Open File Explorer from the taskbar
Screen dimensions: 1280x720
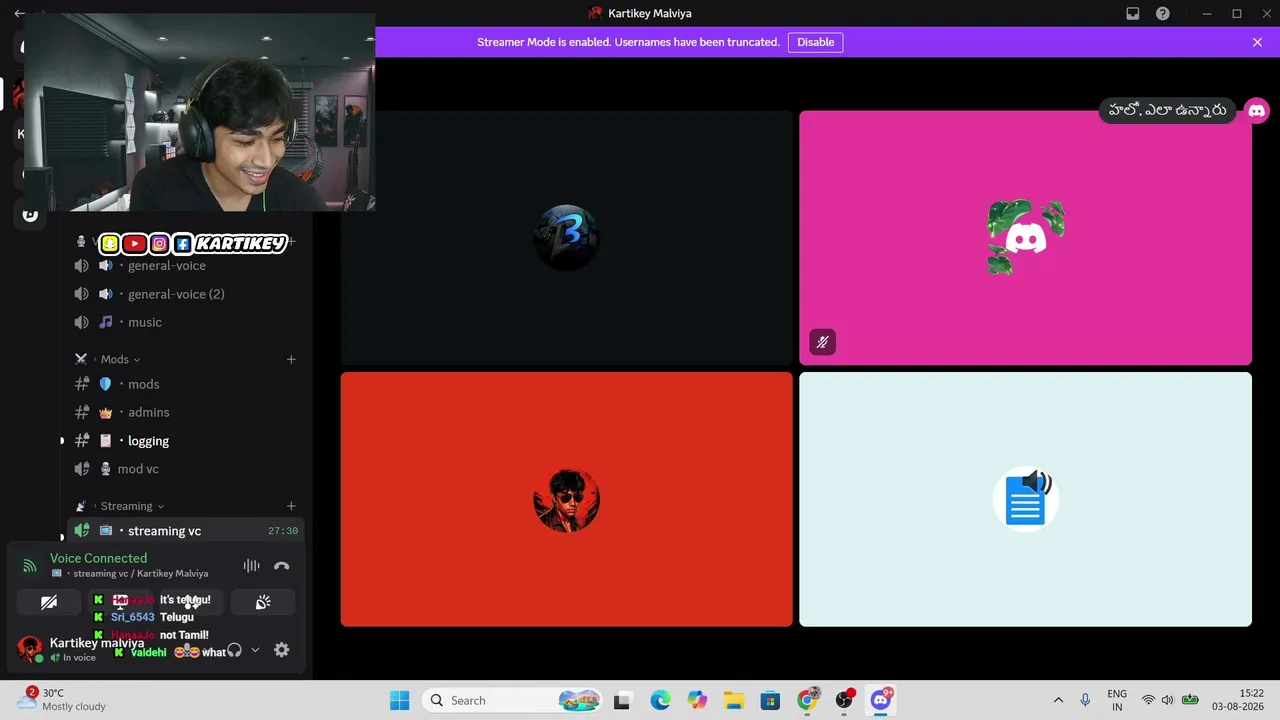734,700
